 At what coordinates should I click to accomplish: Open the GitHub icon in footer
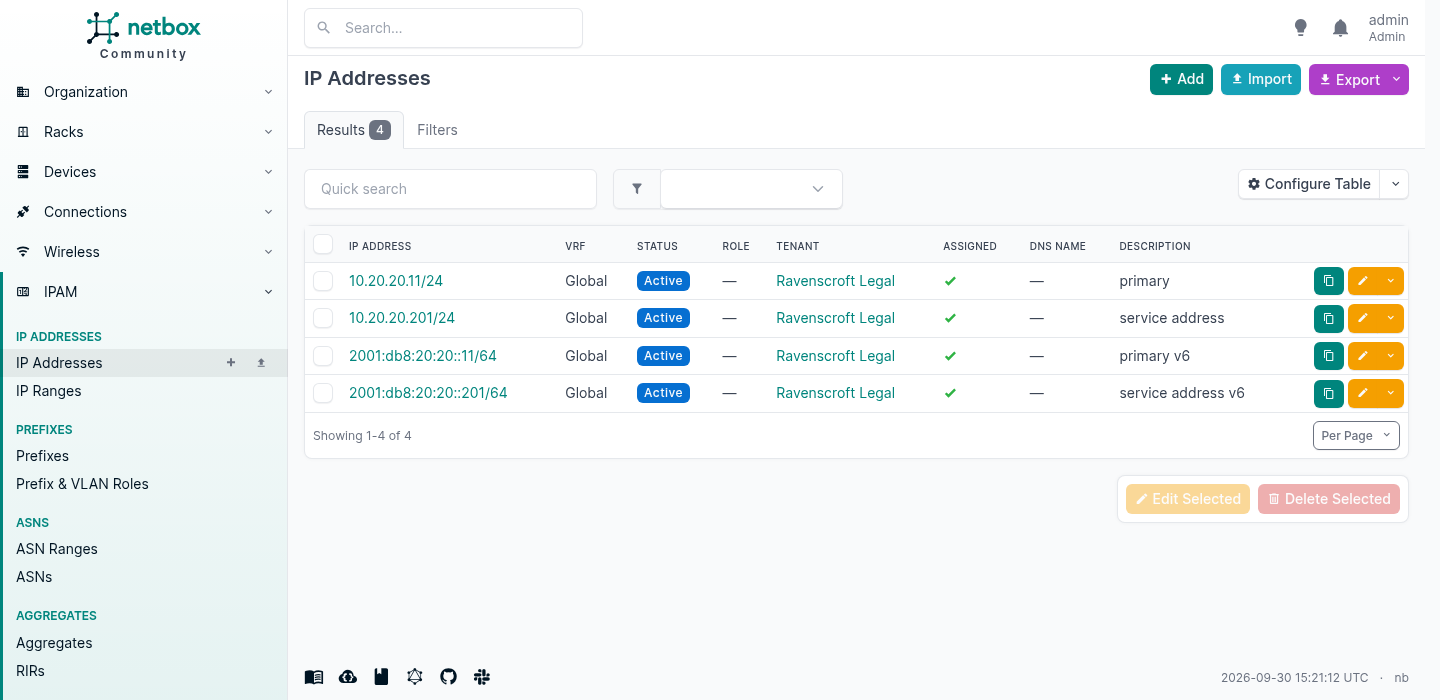448,677
